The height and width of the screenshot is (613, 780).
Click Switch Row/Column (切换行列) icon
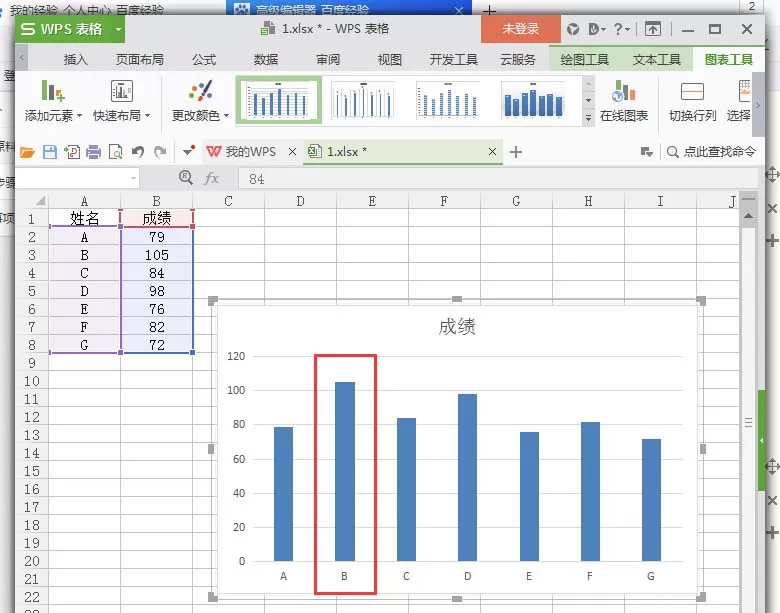coord(692,102)
